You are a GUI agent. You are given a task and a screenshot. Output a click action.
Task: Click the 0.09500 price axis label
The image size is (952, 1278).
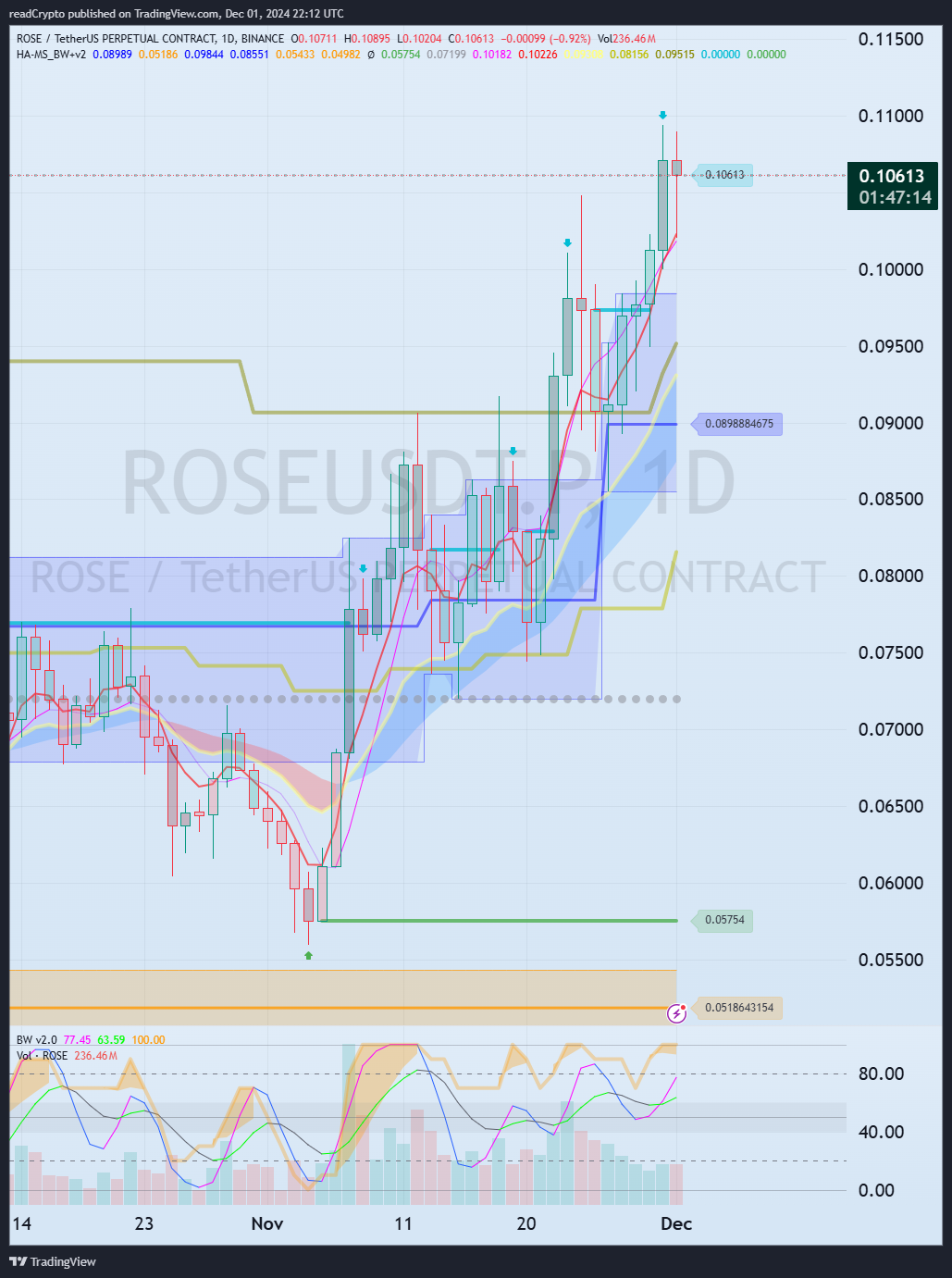[891, 346]
